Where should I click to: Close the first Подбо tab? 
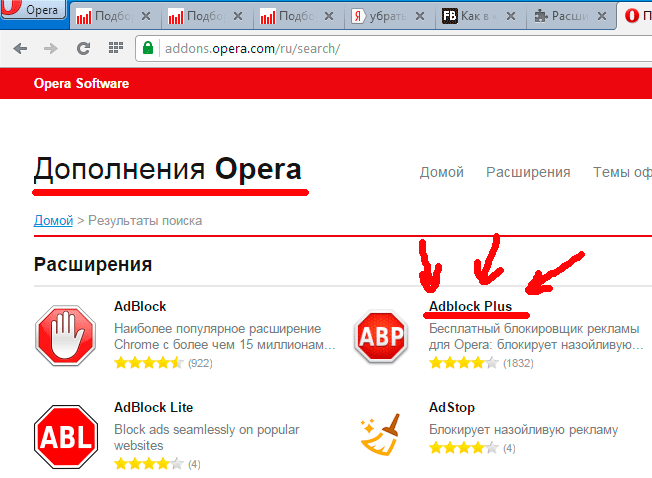146,16
